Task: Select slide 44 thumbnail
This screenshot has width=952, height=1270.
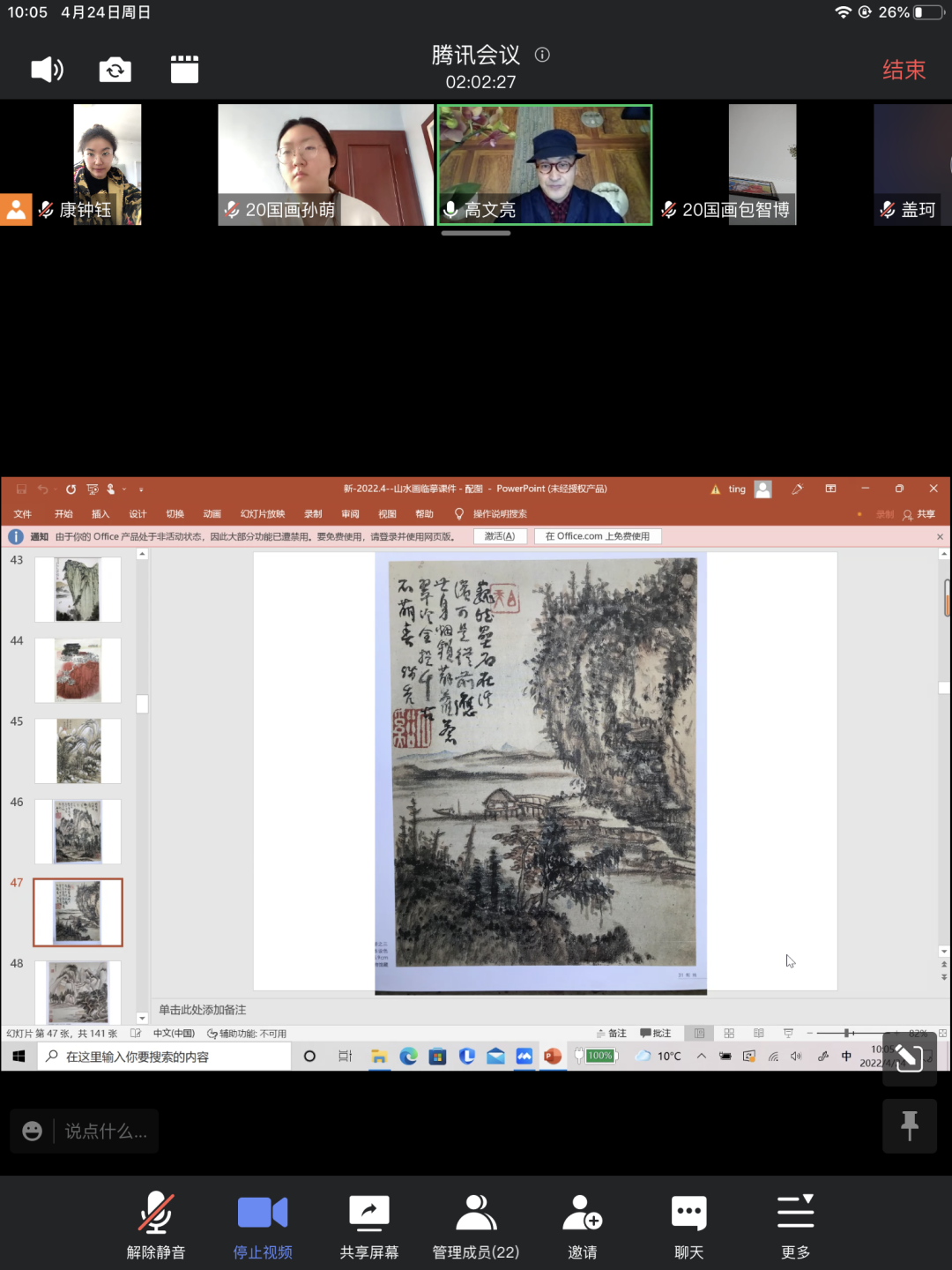Action: point(78,670)
